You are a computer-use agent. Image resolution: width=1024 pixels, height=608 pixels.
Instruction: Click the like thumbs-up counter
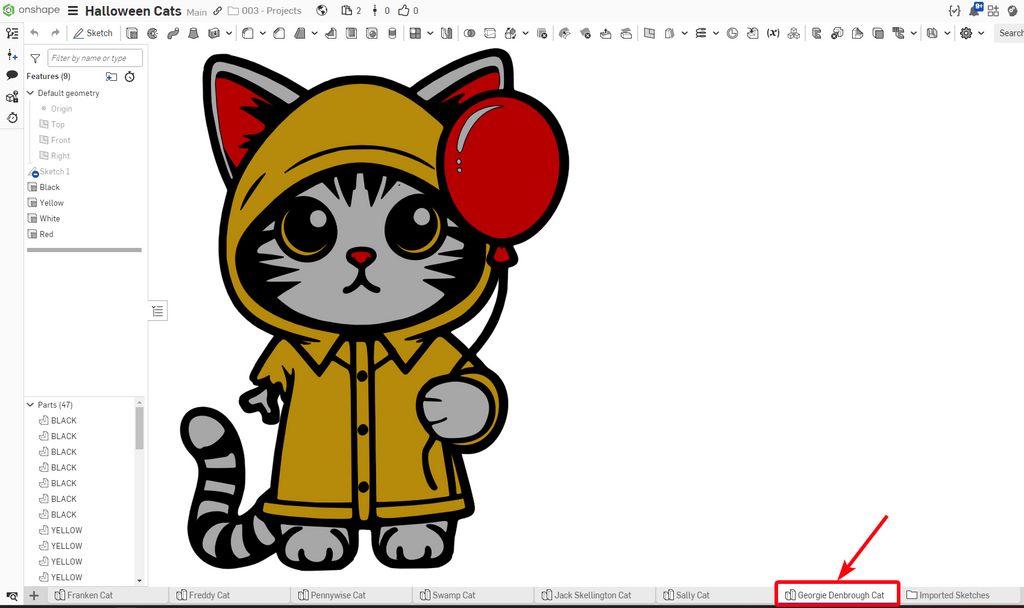pos(408,11)
